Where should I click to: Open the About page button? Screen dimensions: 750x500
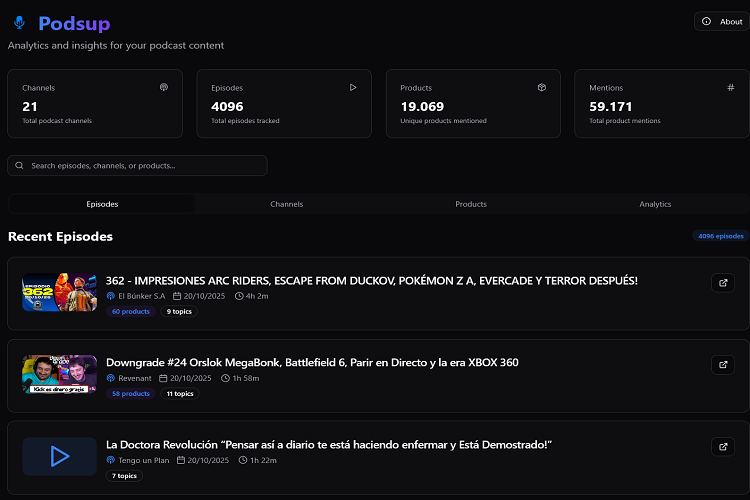point(722,21)
